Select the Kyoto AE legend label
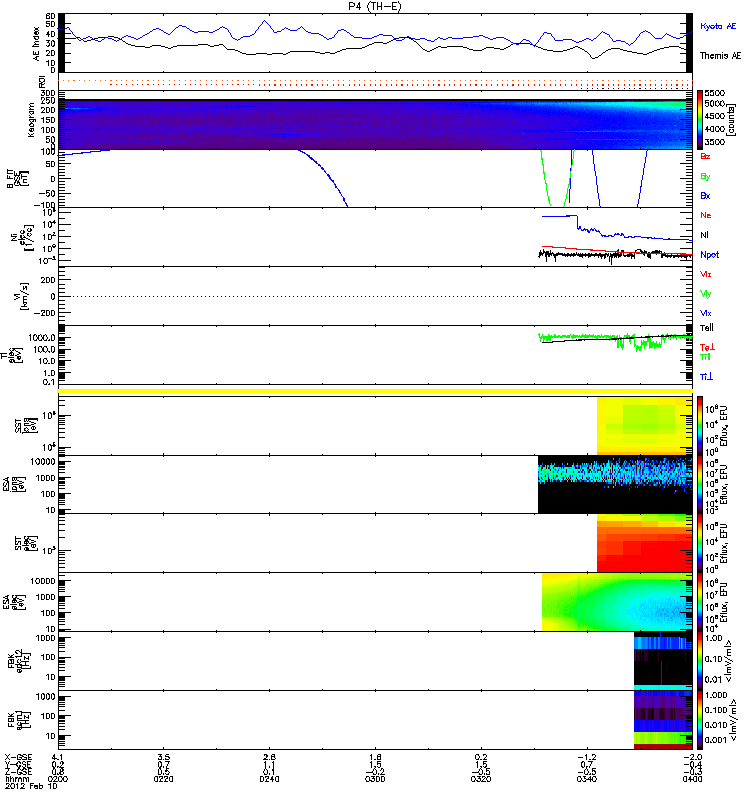750x800 pixels. (x=718, y=26)
